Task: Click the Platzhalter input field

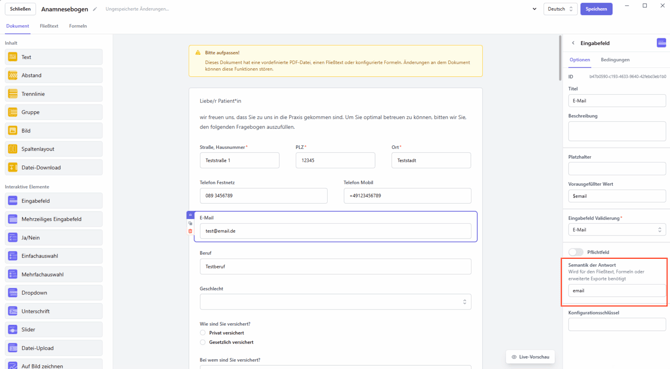Action: 617,169
